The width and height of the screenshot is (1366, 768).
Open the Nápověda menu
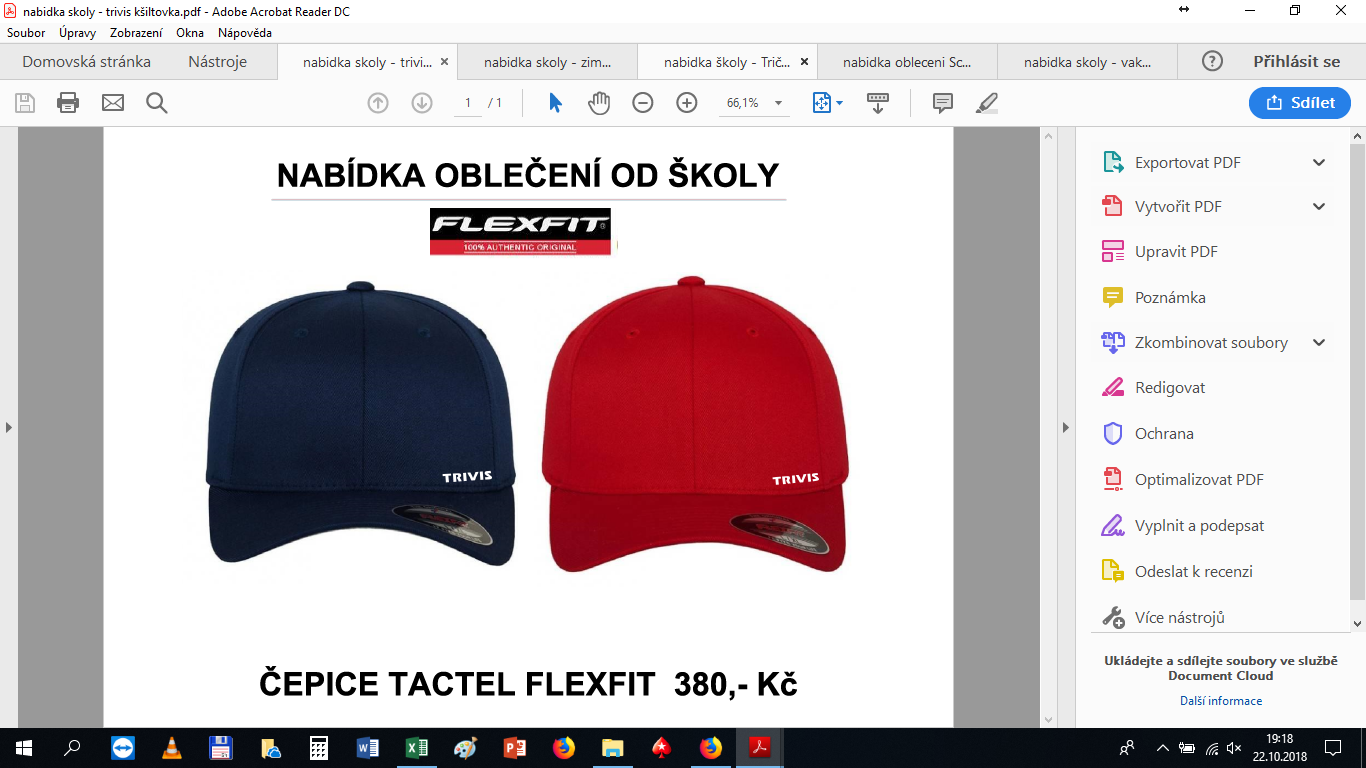[x=245, y=33]
